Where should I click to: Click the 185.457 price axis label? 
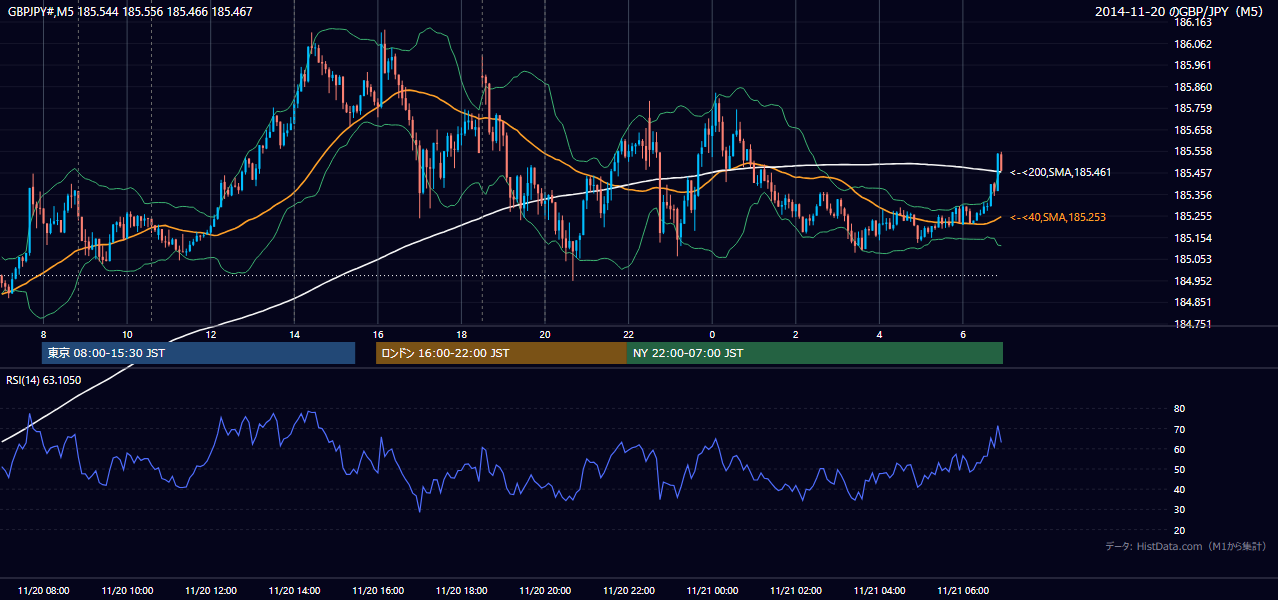point(1192,173)
